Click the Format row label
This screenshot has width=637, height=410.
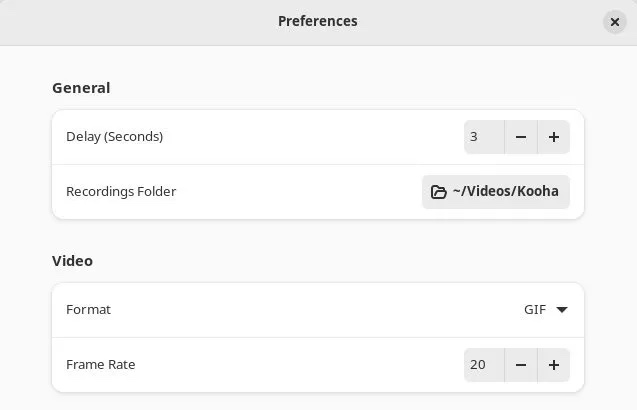coord(88,310)
